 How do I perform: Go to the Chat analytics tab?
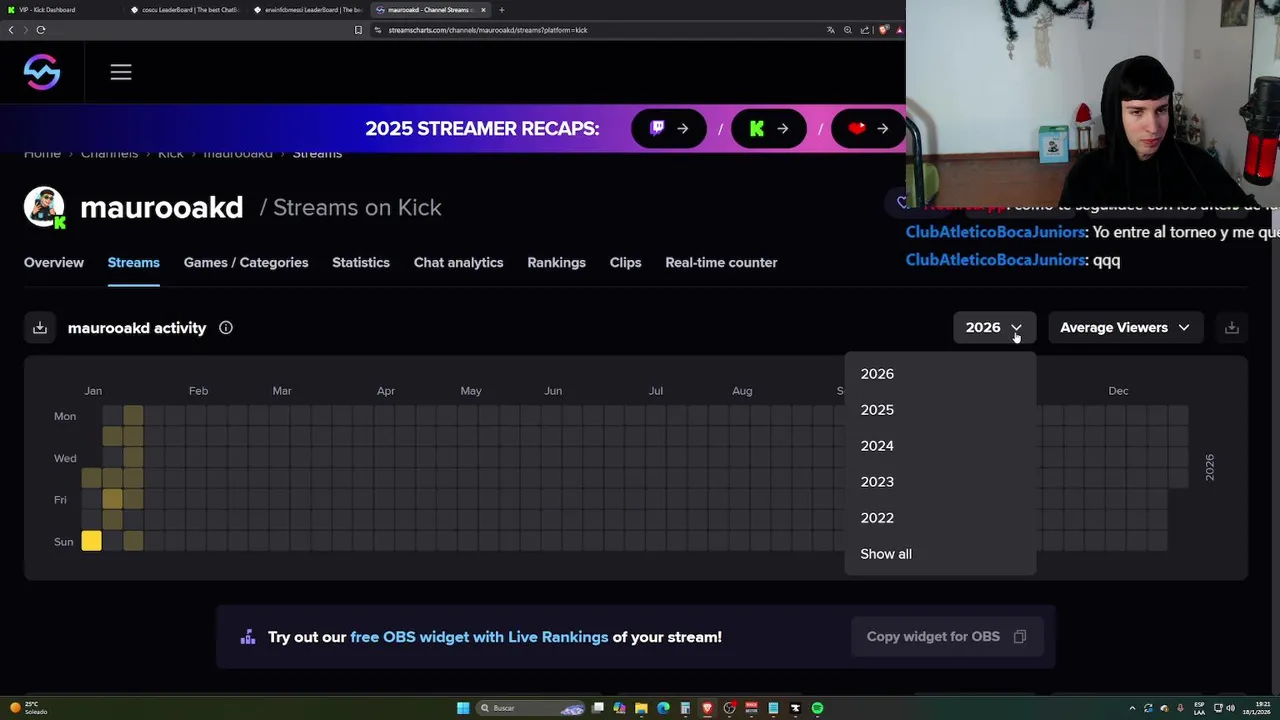459,262
